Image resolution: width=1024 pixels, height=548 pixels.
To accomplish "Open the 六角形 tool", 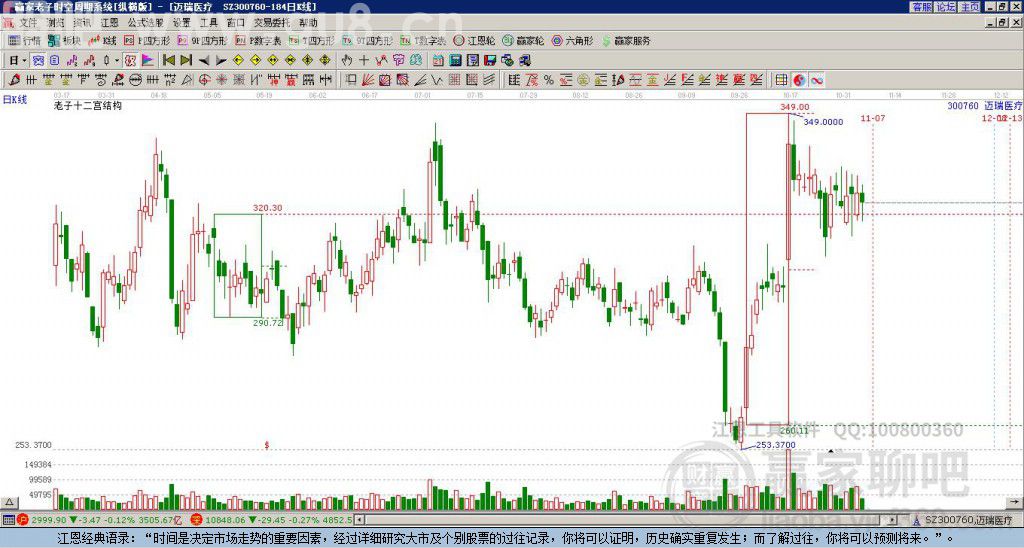I will click(573, 40).
